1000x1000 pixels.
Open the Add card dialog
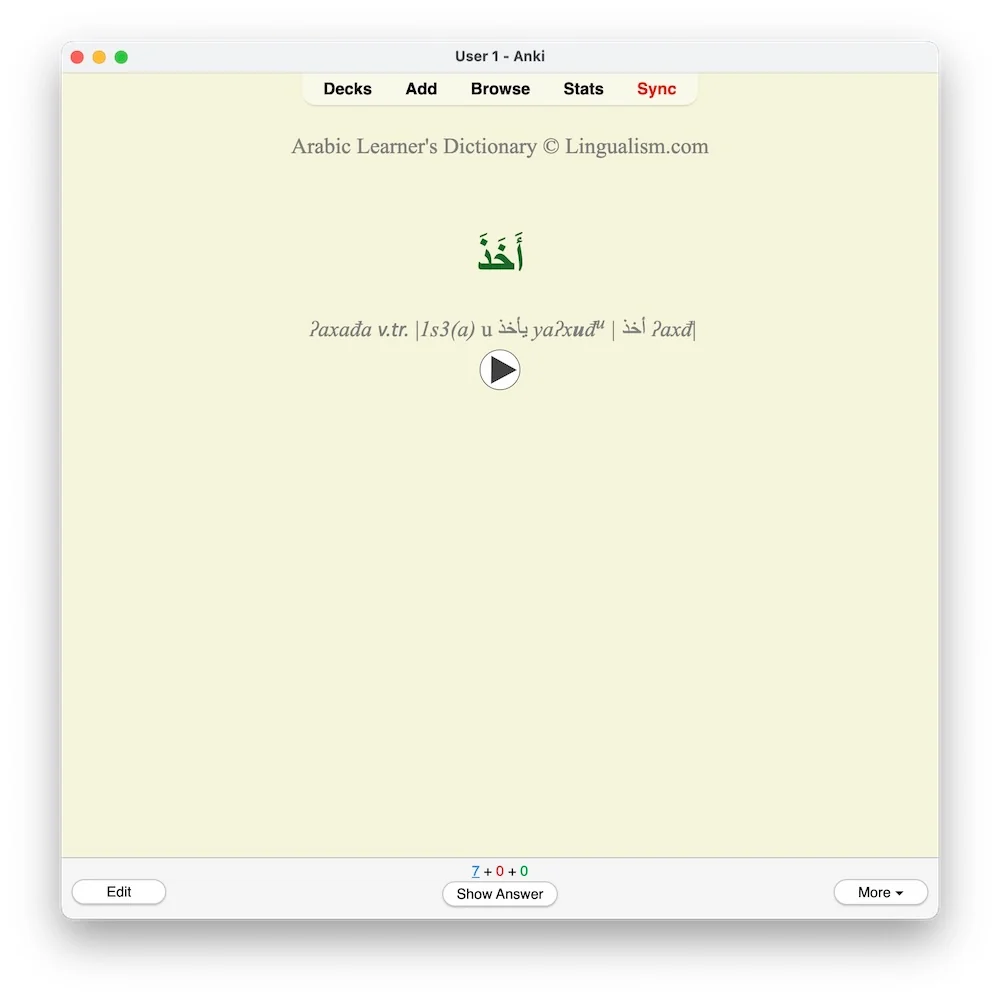point(421,89)
